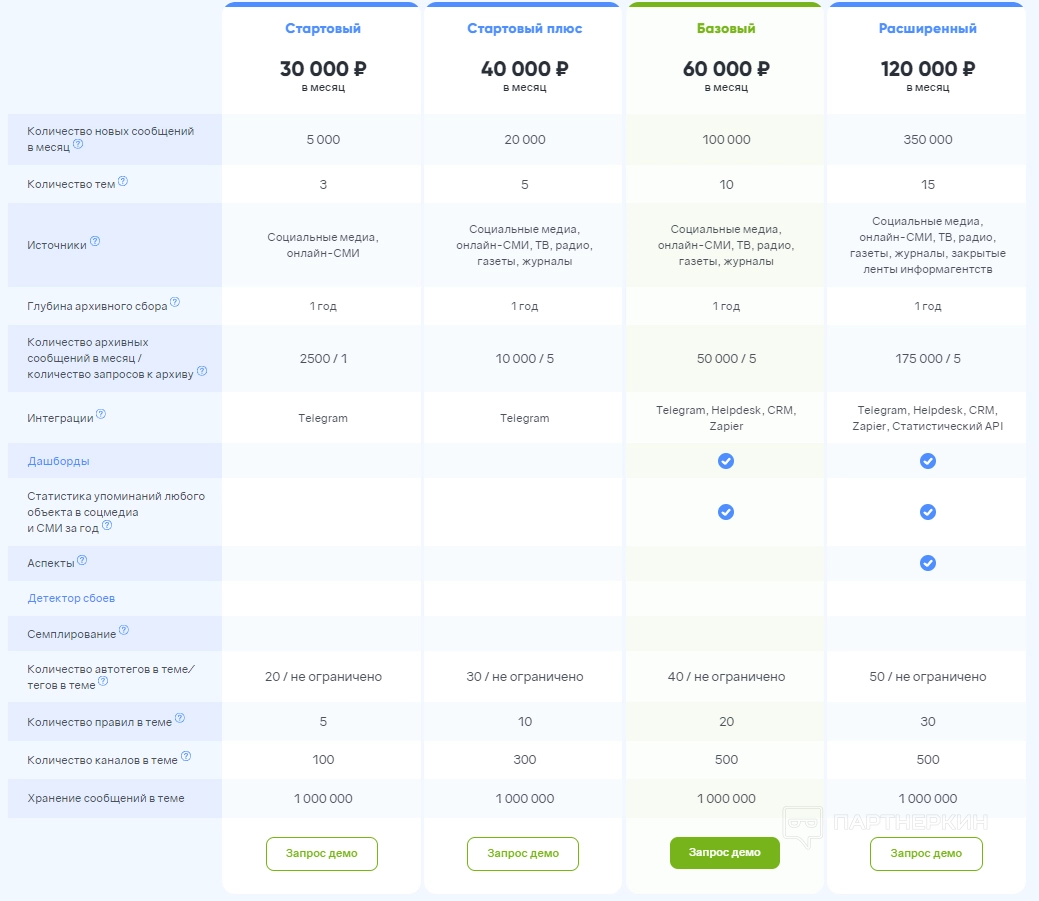This screenshot has height=901, width=1039.
Task: Click help icon beside Количество каналов в теме
Action: [x=186, y=758]
